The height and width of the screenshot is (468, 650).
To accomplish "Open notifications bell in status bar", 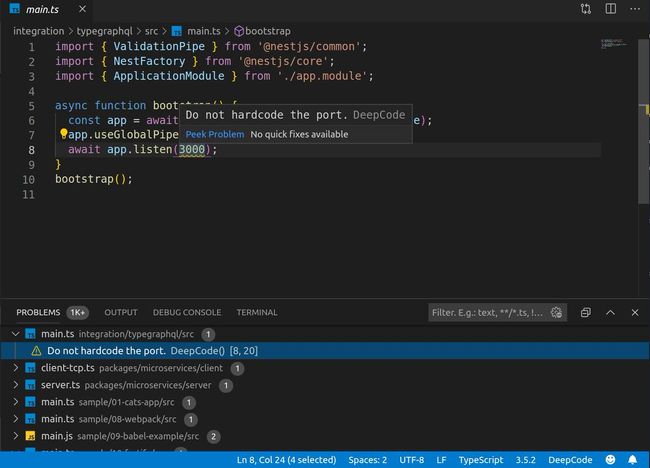I will click(633, 459).
